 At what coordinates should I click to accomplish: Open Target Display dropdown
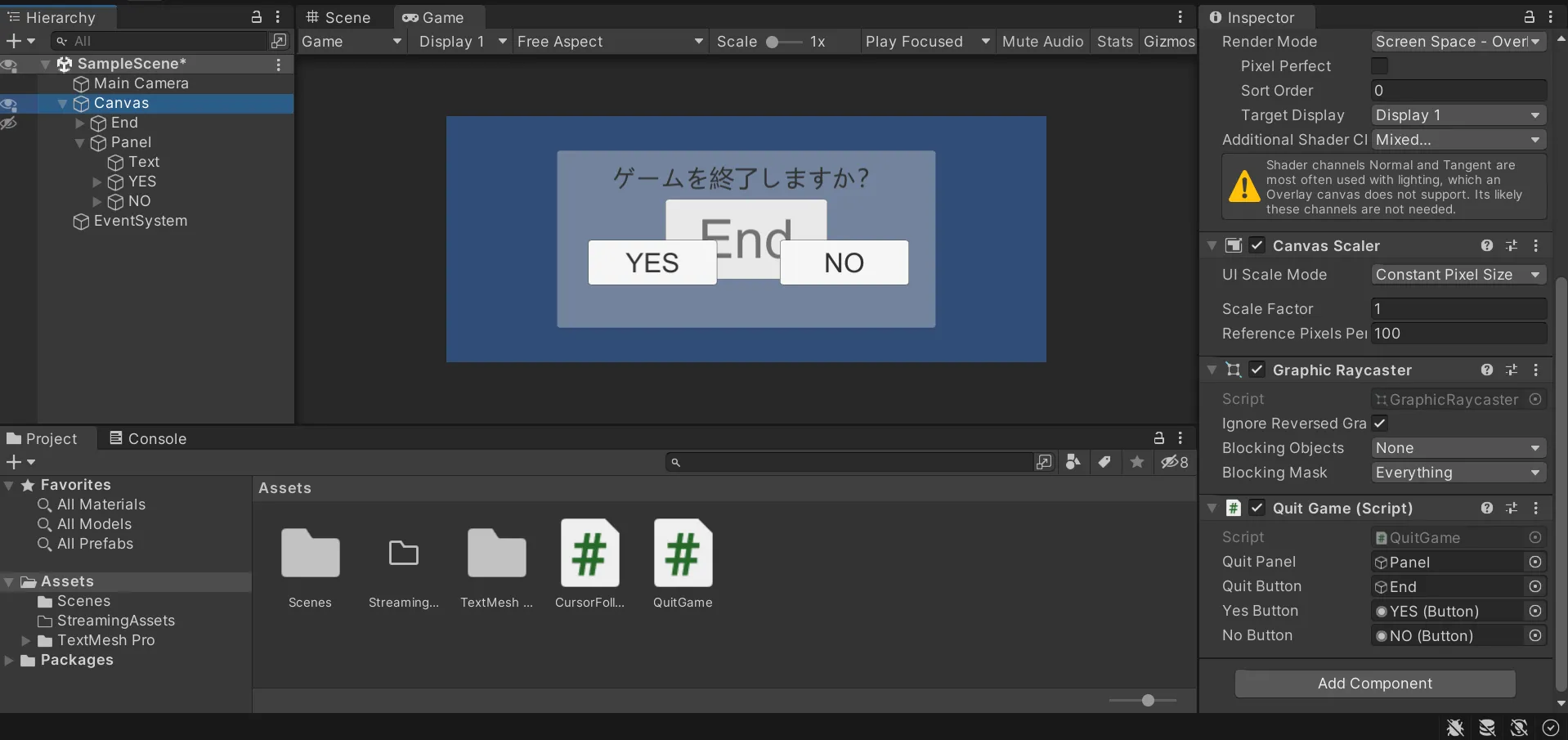tap(1458, 115)
